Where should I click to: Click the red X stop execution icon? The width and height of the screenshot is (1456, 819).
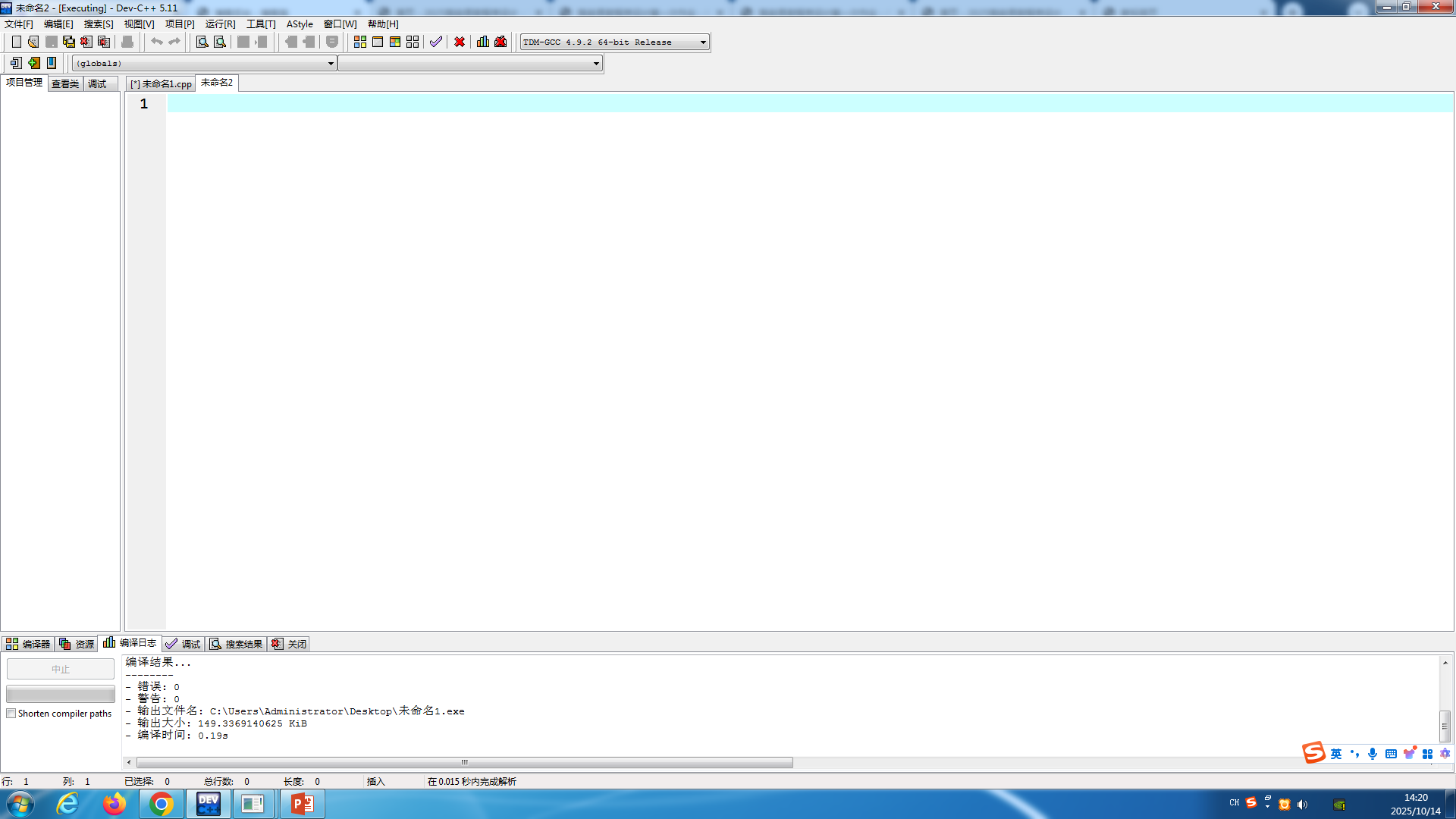460,42
